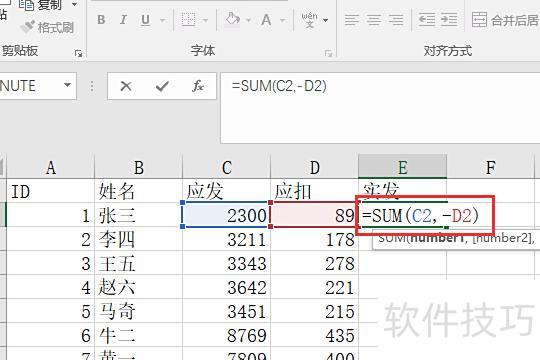The image size is (540, 360).
Task: Click cell with name 赵六
Action: tap(138, 287)
